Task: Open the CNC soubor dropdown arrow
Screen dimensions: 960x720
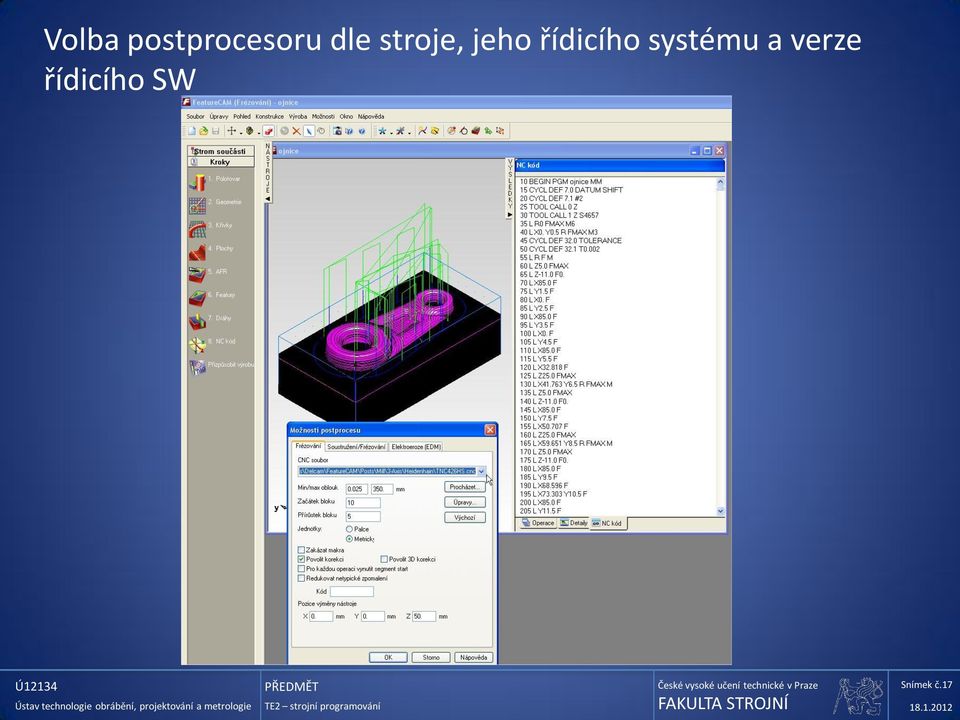Action: pos(481,471)
